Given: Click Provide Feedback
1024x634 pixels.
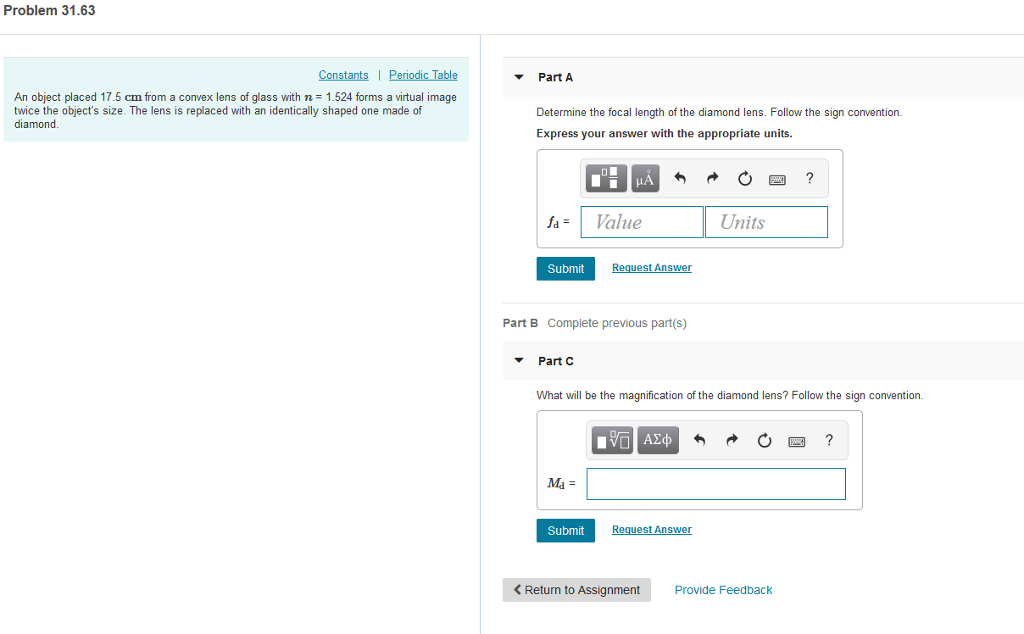Looking at the screenshot, I should [x=723, y=589].
